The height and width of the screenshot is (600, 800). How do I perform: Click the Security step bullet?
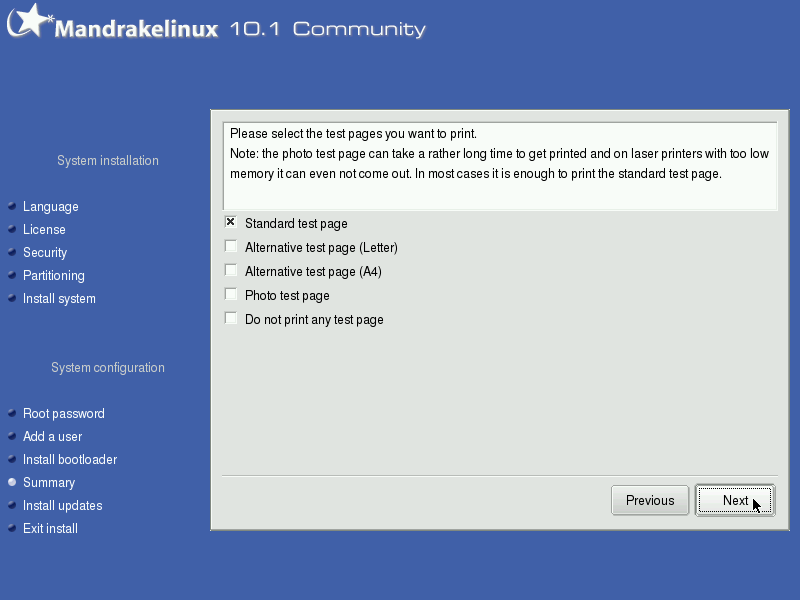coord(12,252)
